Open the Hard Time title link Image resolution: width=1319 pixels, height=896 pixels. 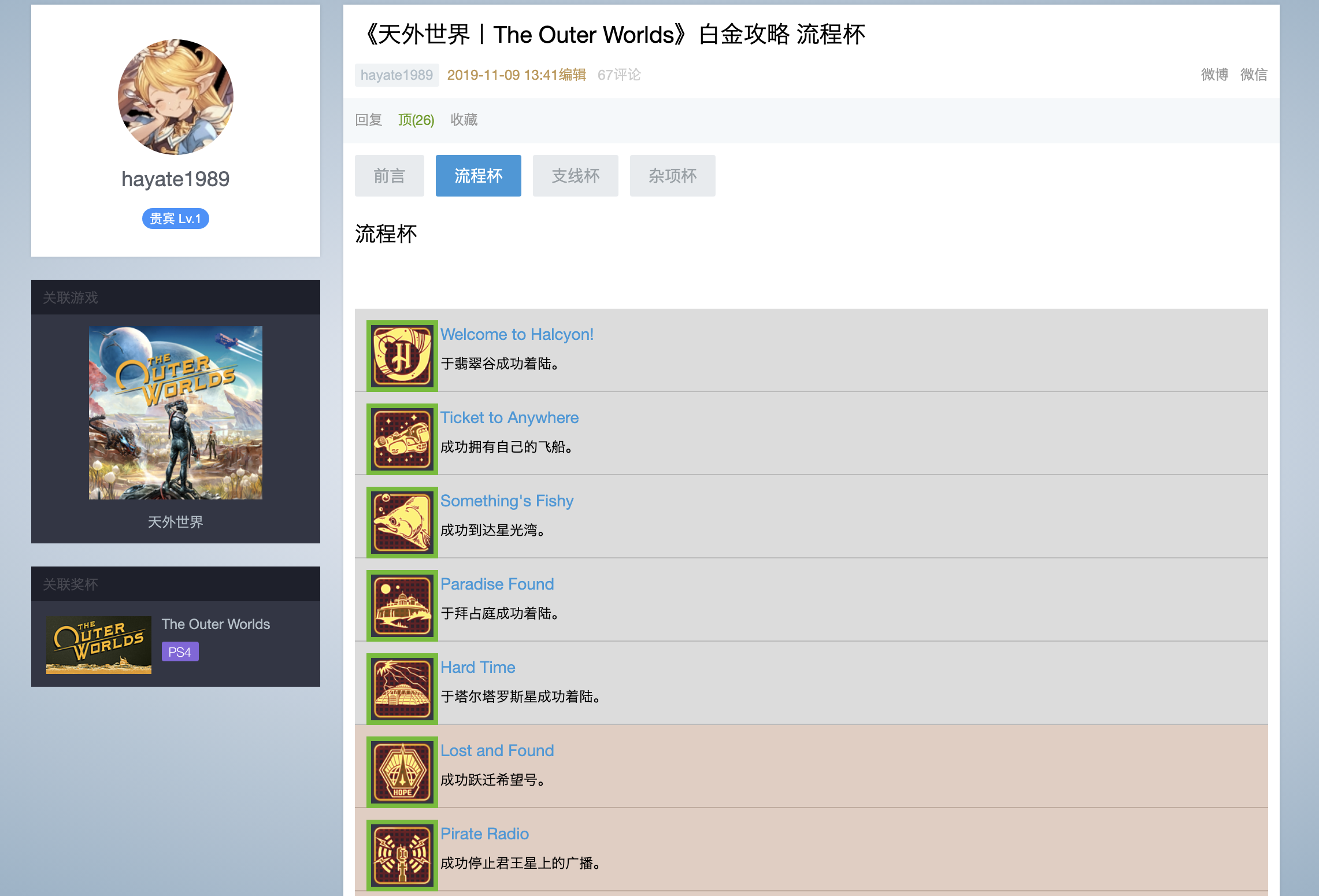coord(477,667)
